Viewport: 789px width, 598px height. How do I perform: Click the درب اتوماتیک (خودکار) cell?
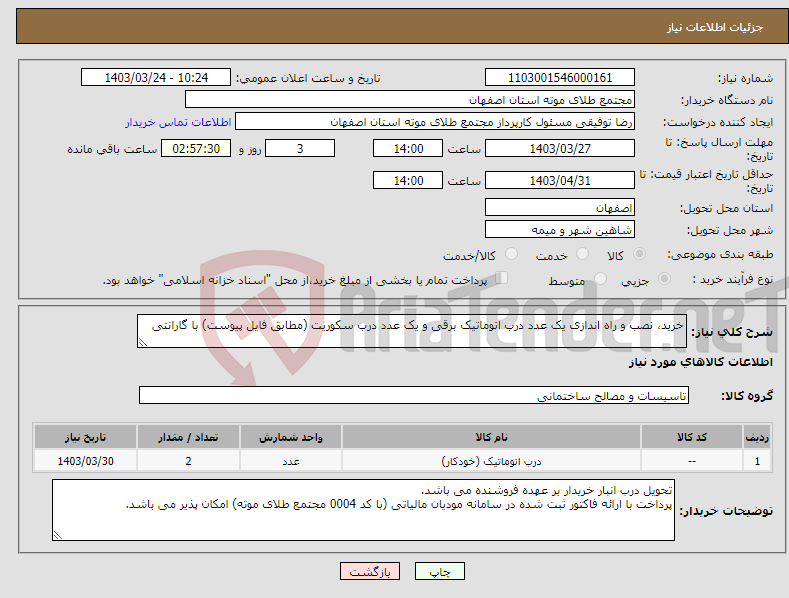click(491, 461)
